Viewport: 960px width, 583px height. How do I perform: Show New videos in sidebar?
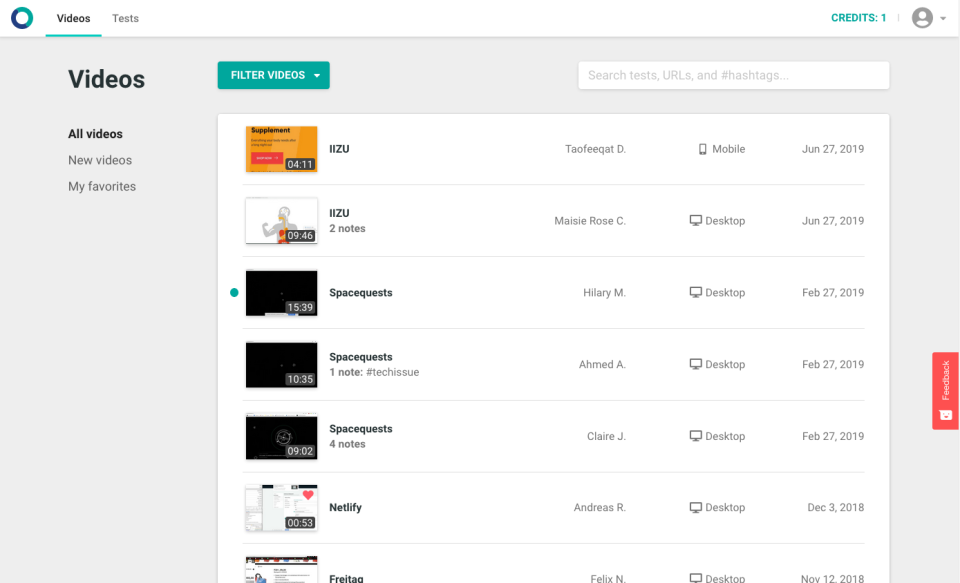[x=100, y=160]
